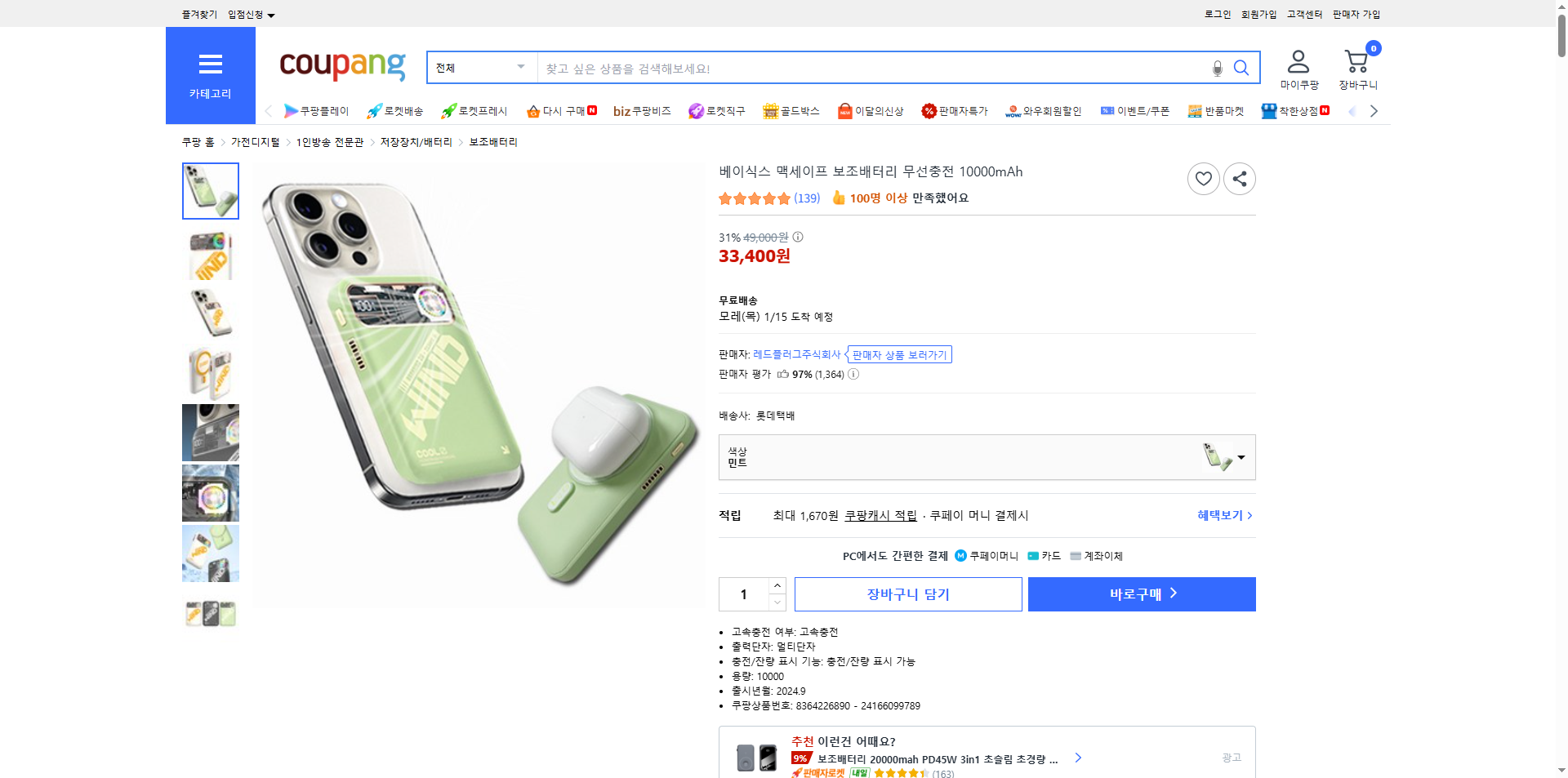Click the info icon beside the discount price

pos(798,237)
